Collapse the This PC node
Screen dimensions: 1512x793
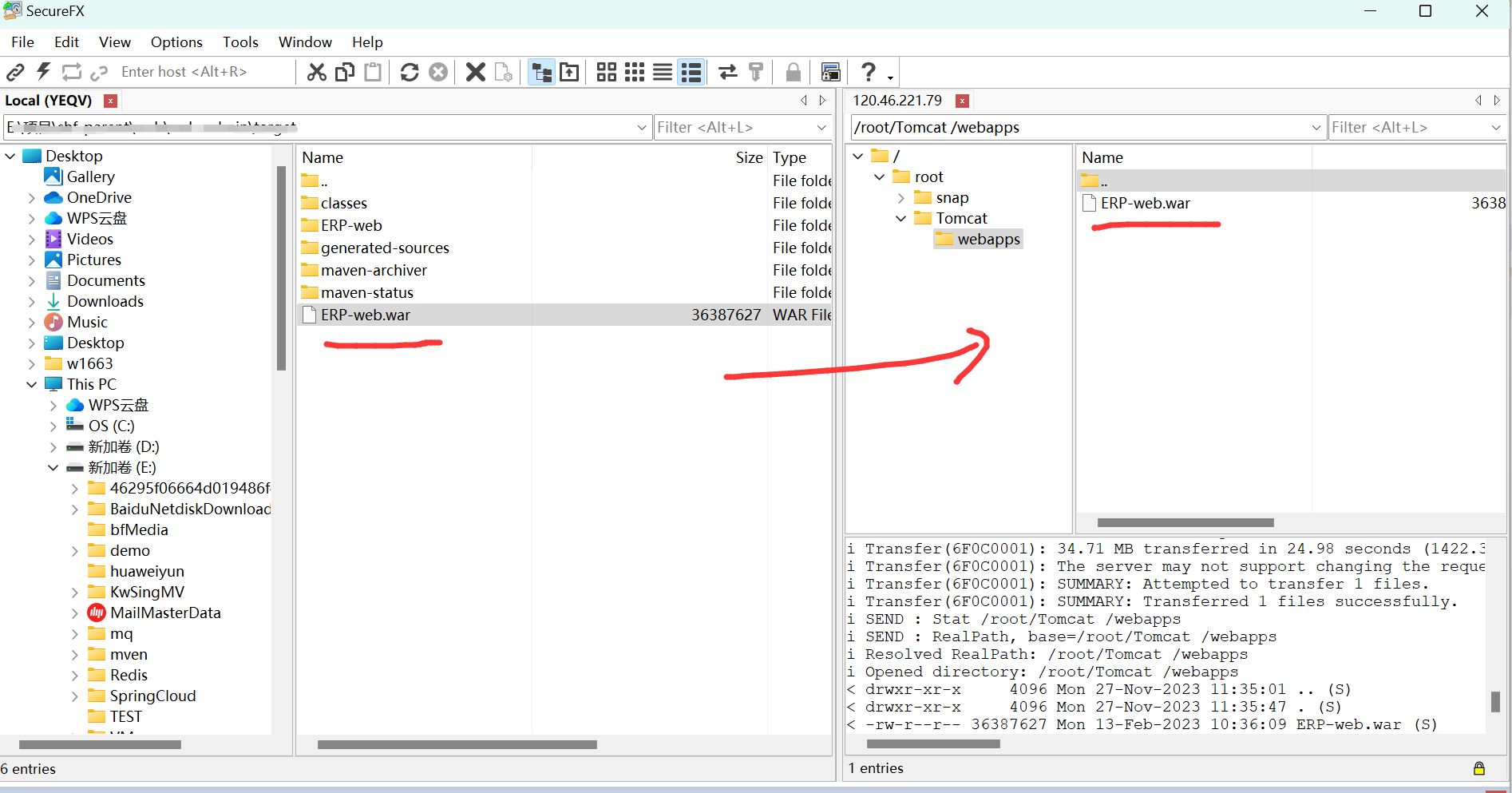31,384
